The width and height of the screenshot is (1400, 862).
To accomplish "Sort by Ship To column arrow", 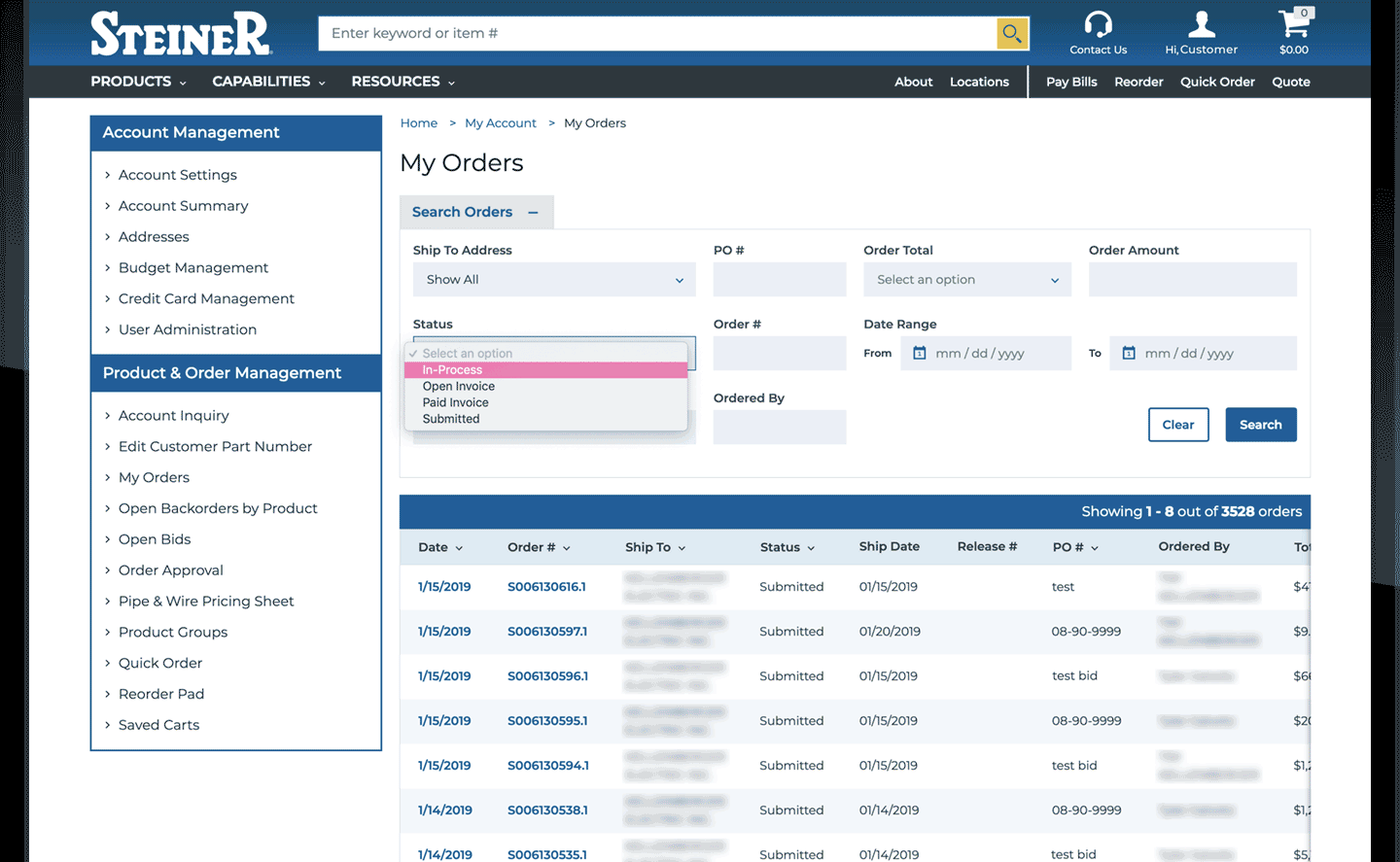I will [682, 548].
